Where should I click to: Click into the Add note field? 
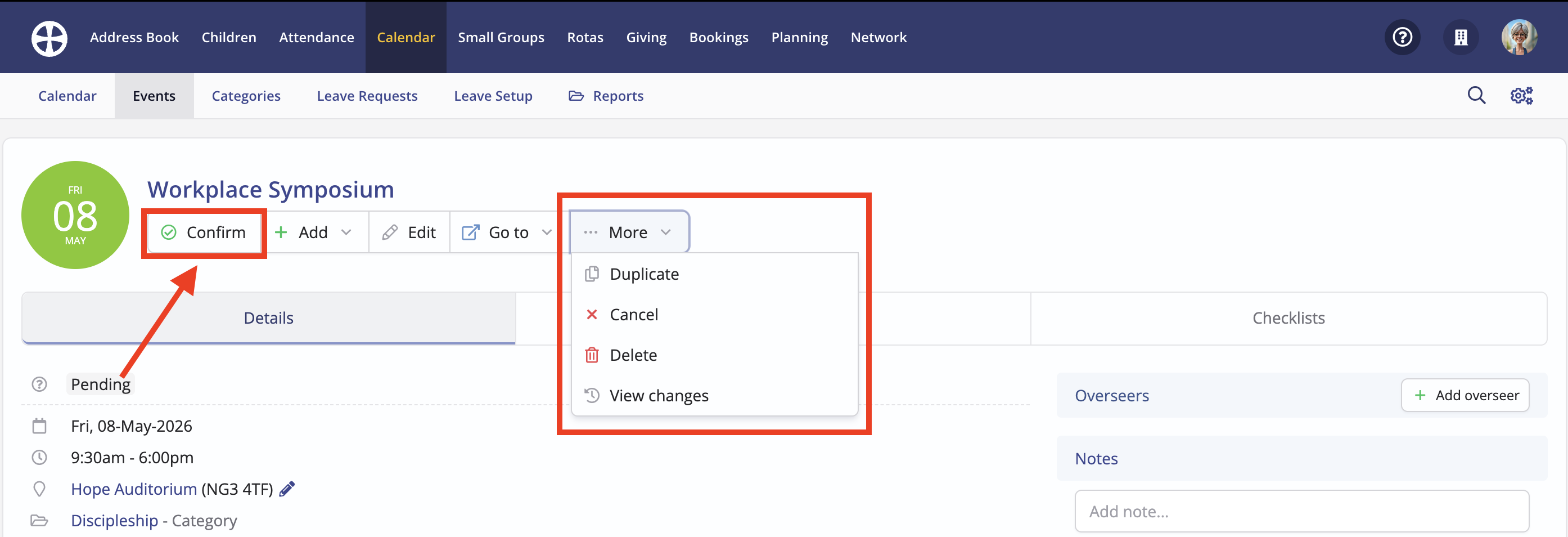pos(1301,511)
